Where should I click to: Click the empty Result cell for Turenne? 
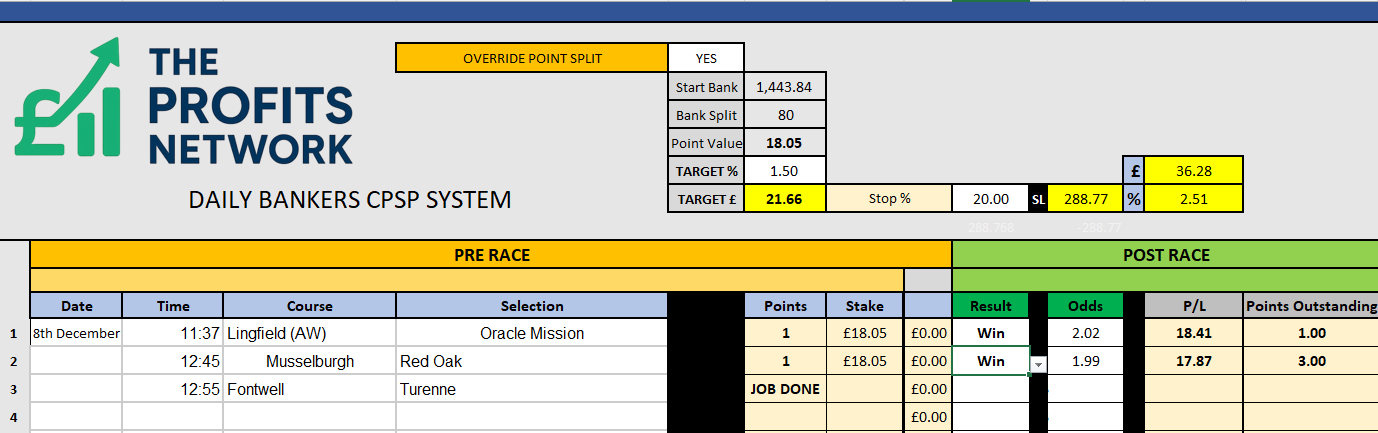click(x=991, y=389)
